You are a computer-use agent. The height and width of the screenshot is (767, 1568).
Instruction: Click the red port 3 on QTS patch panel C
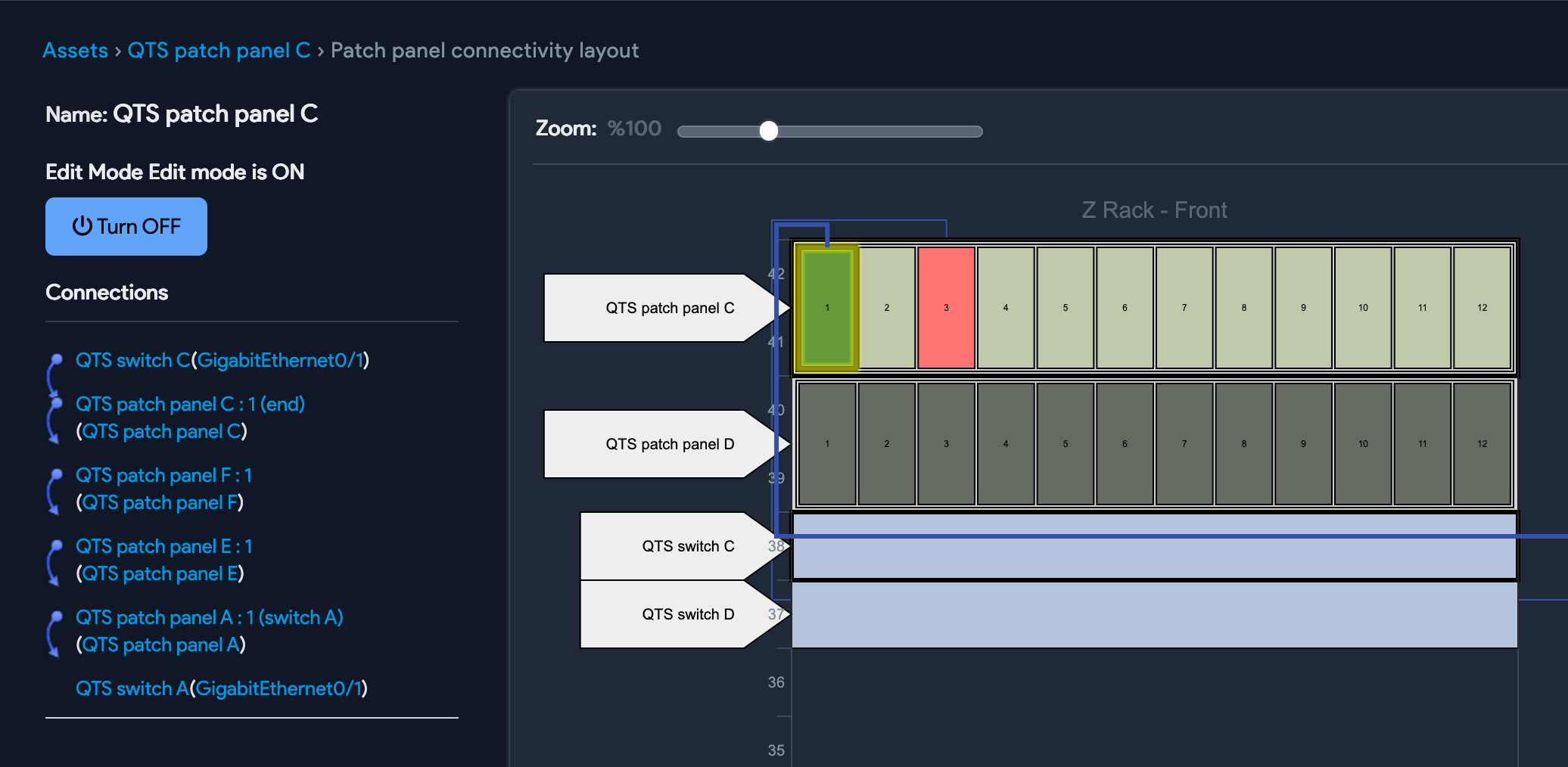click(x=945, y=307)
